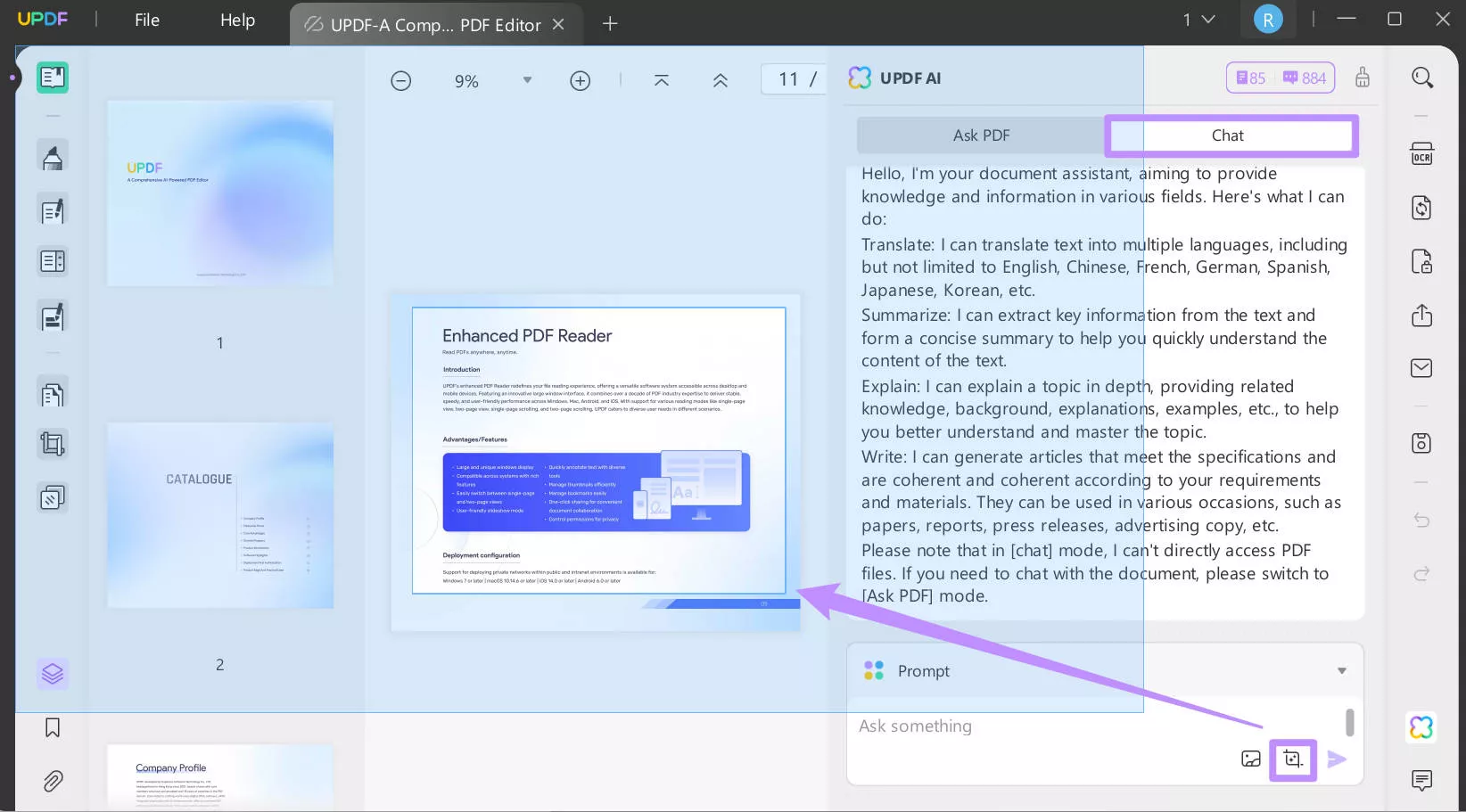Viewport: 1466px width, 812px height.
Task: Open the File menu
Action: coord(147,20)
